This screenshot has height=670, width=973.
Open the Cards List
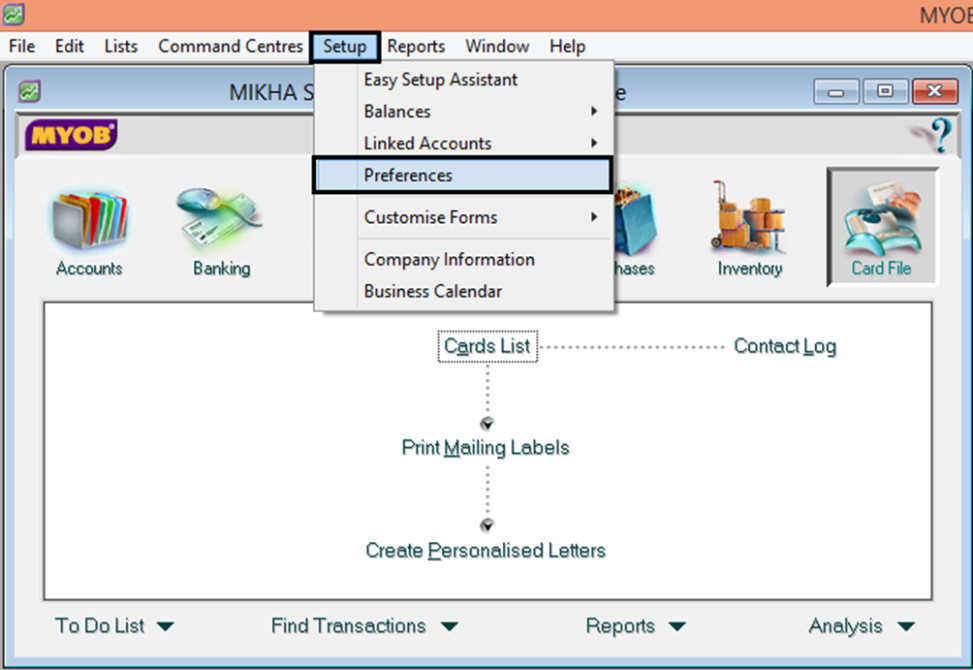click(x=487, y=346)
